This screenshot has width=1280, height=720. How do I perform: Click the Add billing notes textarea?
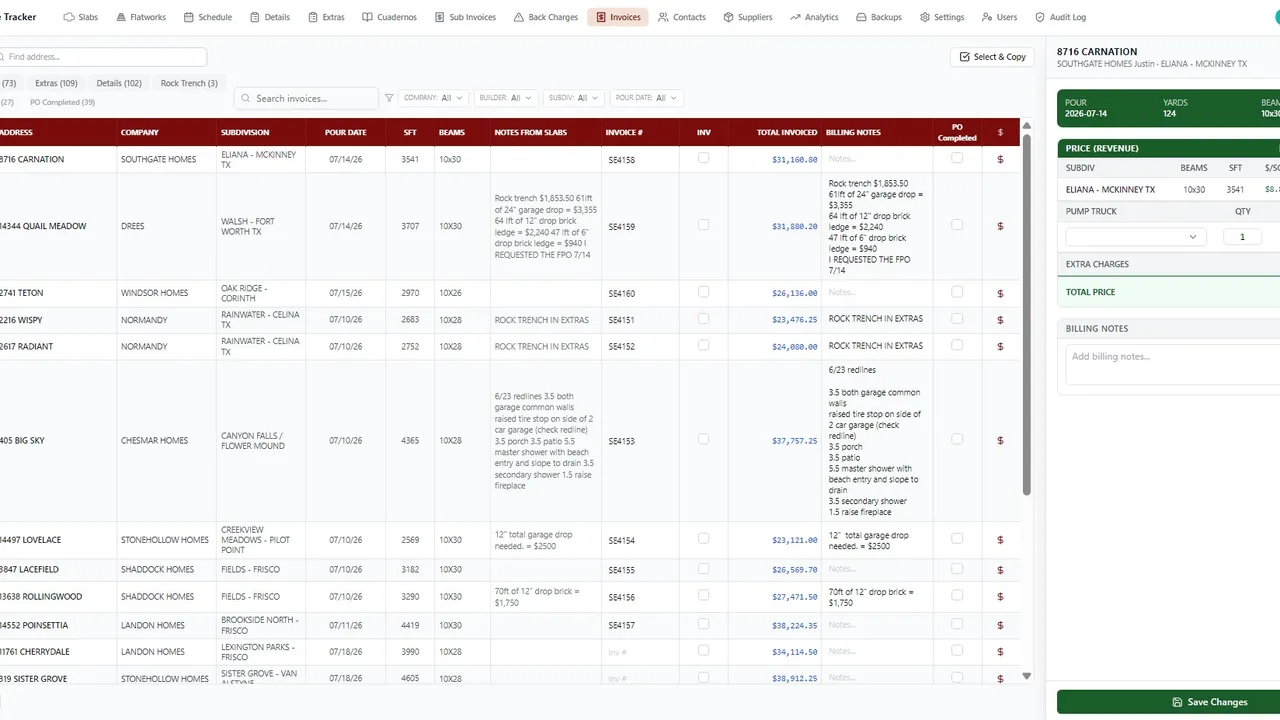(x=1173, y=364)
